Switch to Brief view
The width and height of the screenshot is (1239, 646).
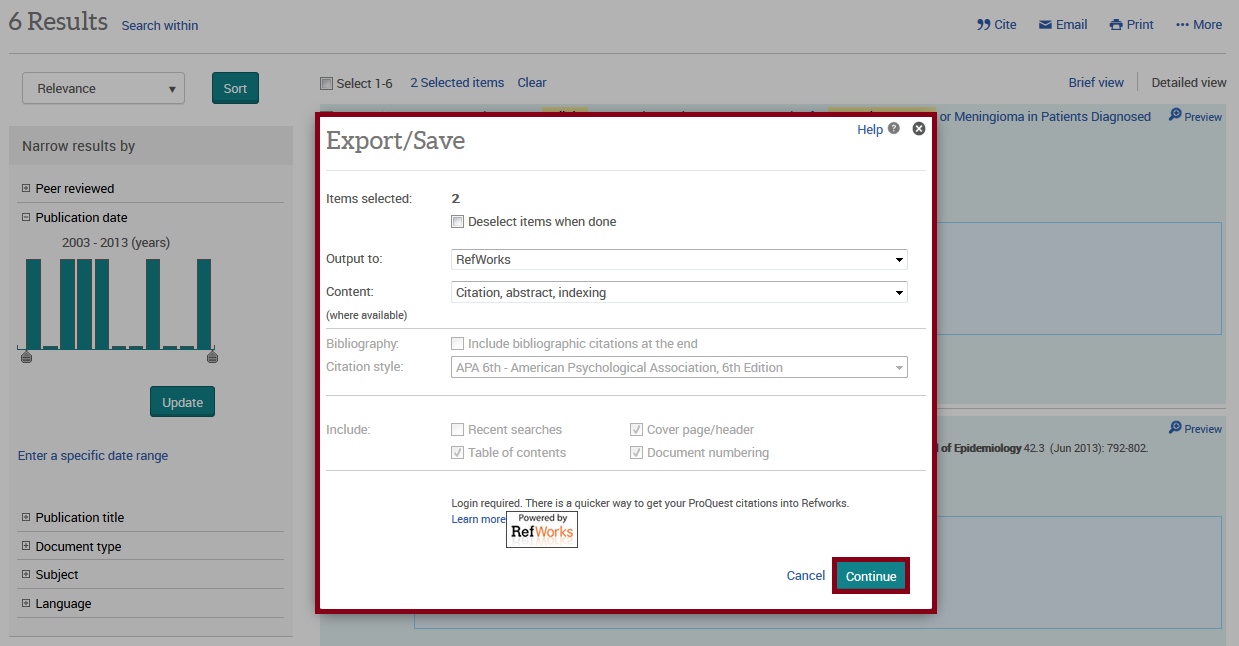click(x=1096, y=82)
